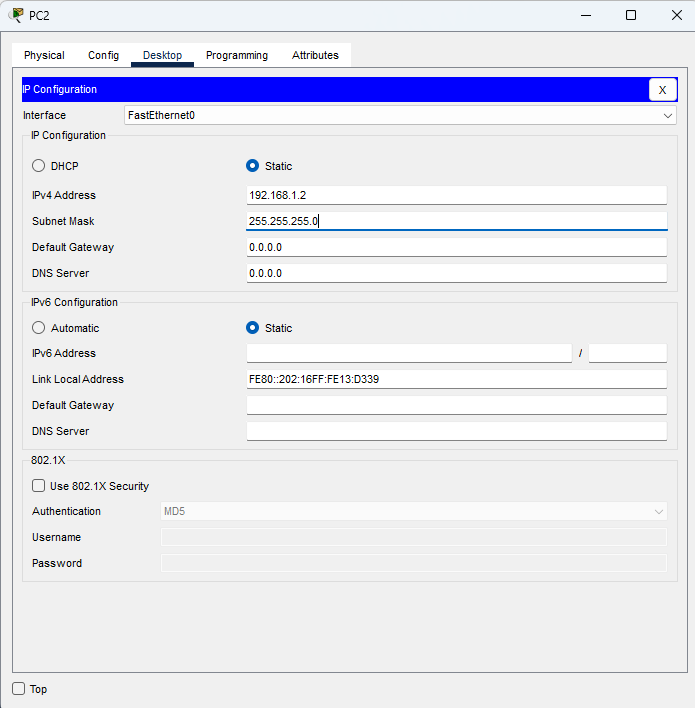Open the FastEthernet0 interface dropdown
This screenshot has height=708, width=695.
click(400, 115)
